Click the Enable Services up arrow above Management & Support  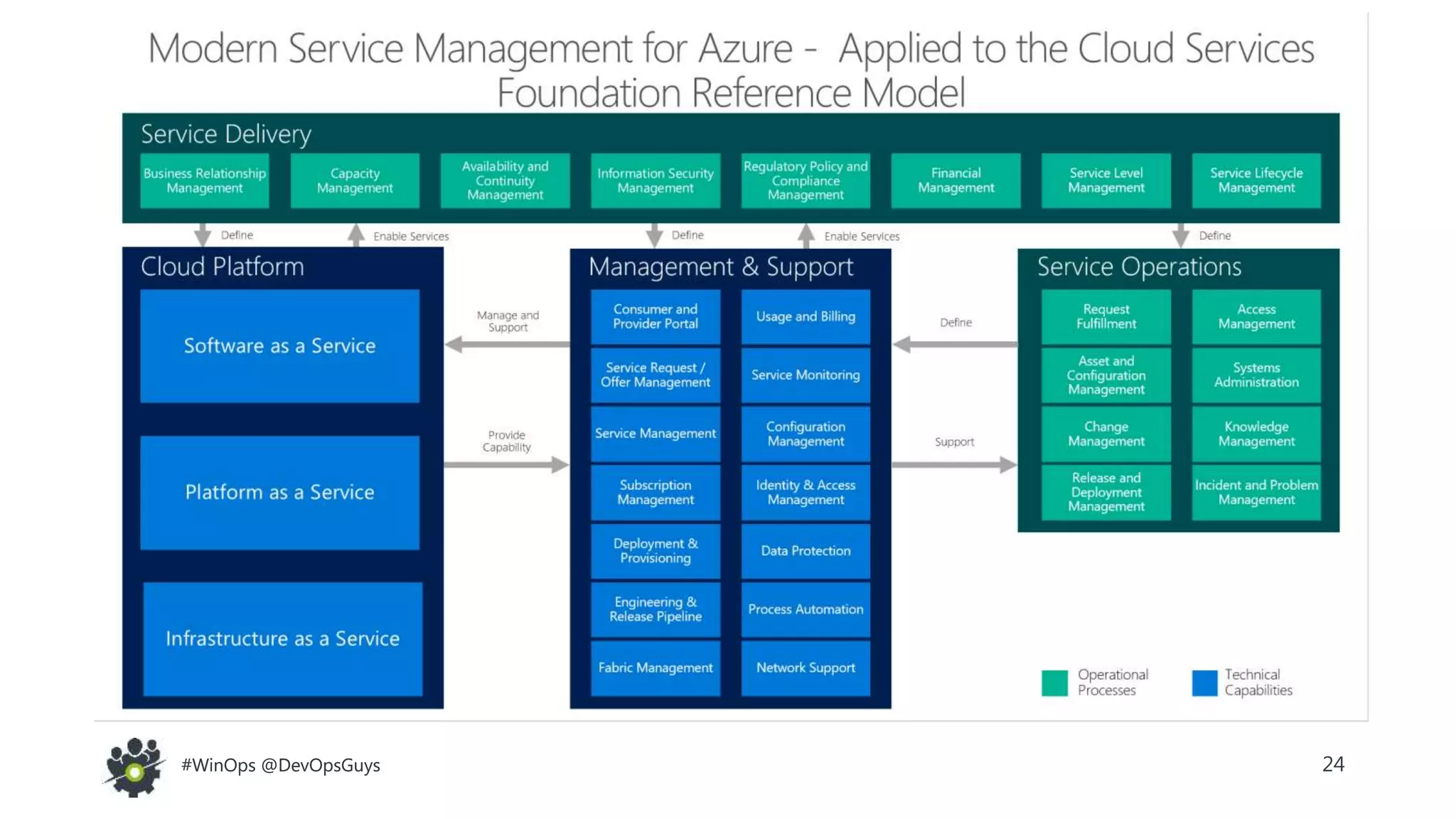point(805,235)
